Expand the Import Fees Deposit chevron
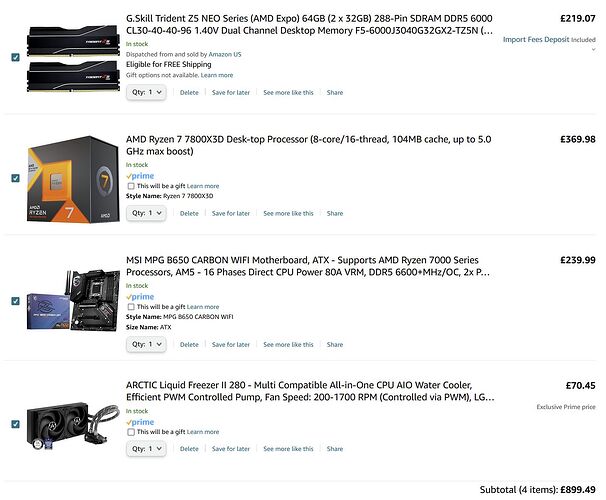 tap(593, 49)
